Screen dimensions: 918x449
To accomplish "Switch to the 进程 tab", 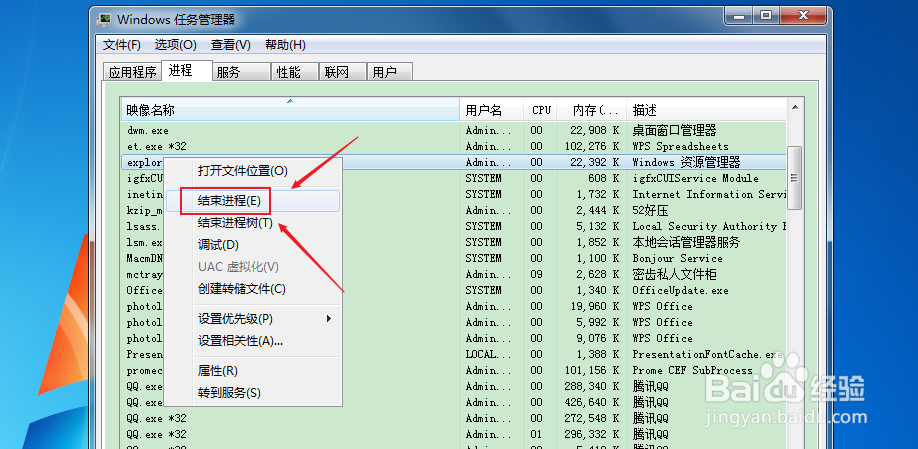I will [186, 70].
